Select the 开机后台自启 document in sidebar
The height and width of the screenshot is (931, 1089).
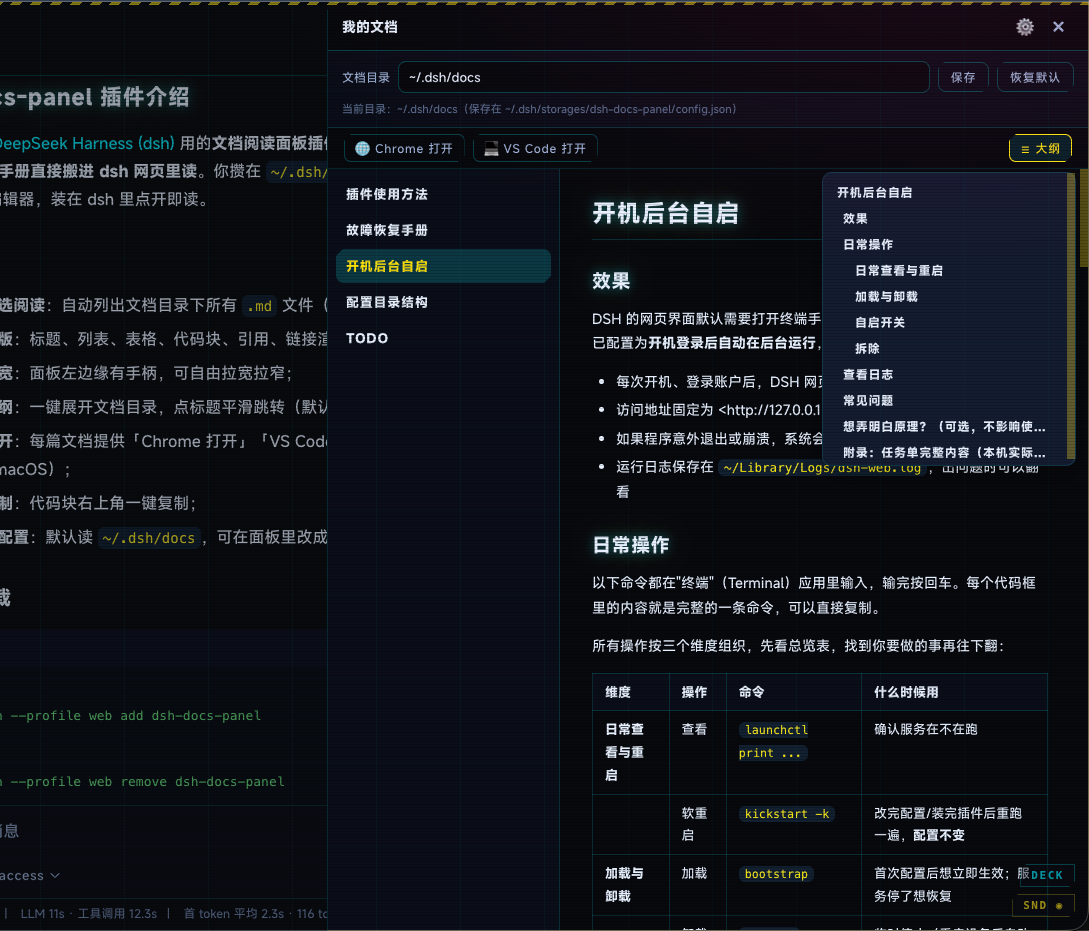443,267
